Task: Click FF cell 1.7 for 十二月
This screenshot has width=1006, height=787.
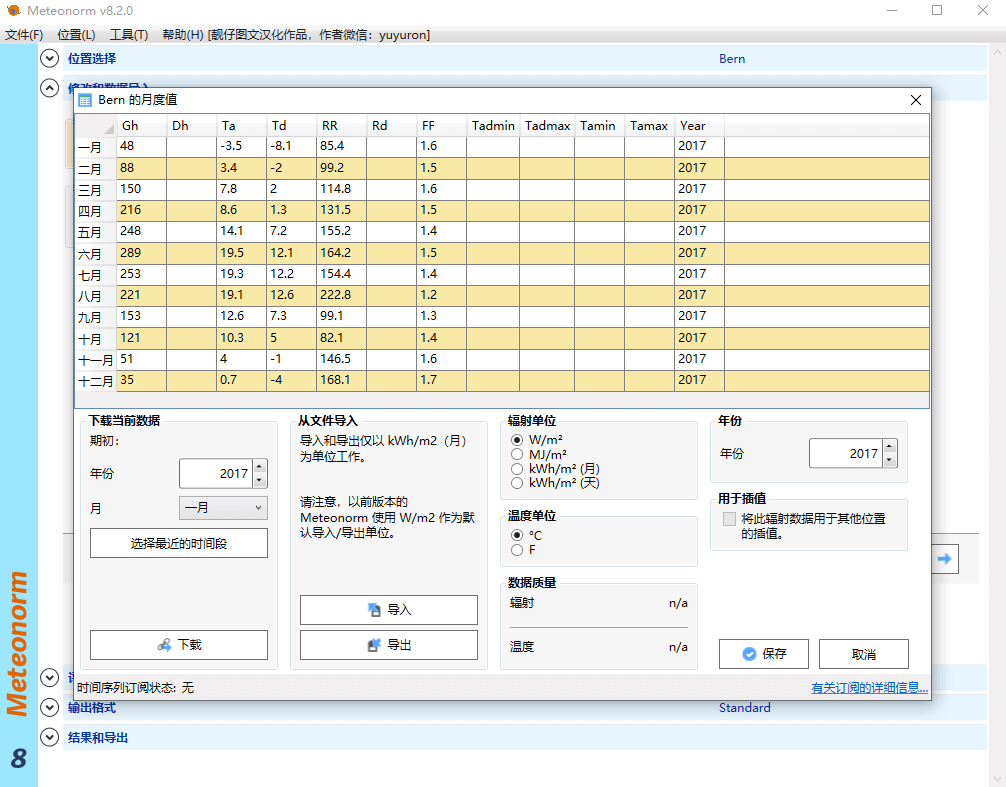Action: pyautogui.click(x=442, y=380)
